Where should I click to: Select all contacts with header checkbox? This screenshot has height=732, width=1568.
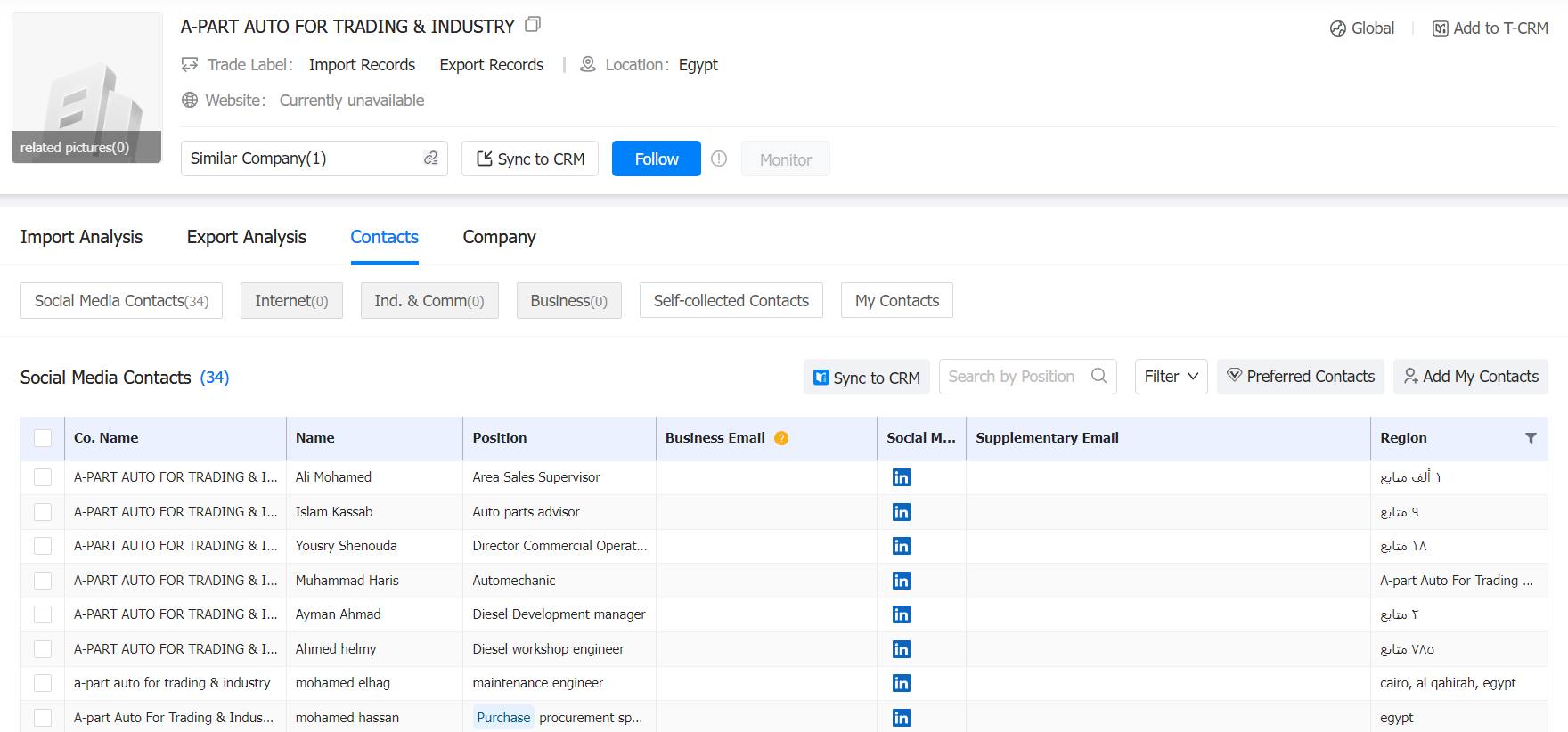[43, 438]
